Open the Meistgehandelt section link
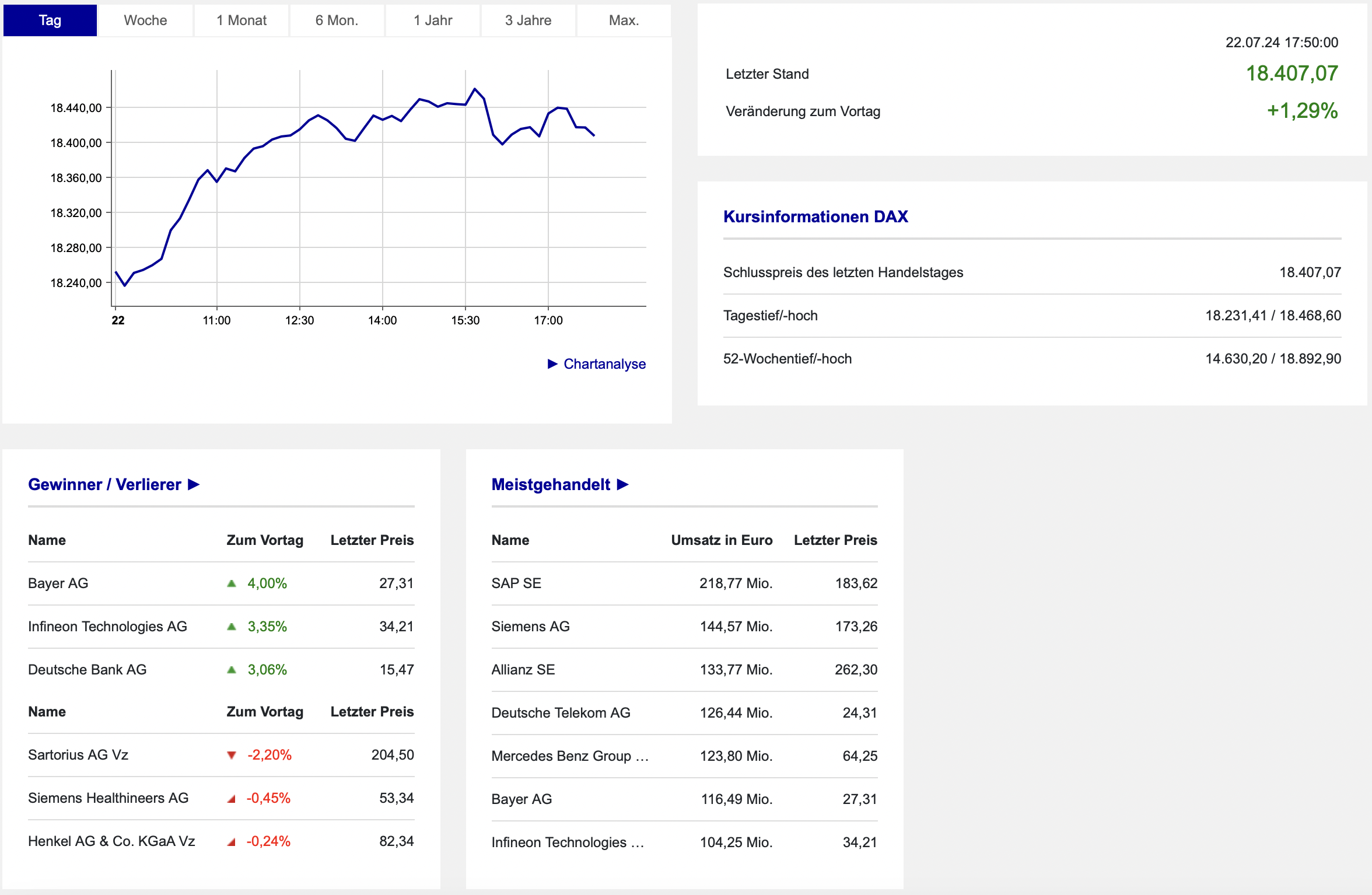This screenshot has width=1372, height=895. (551, 484)
